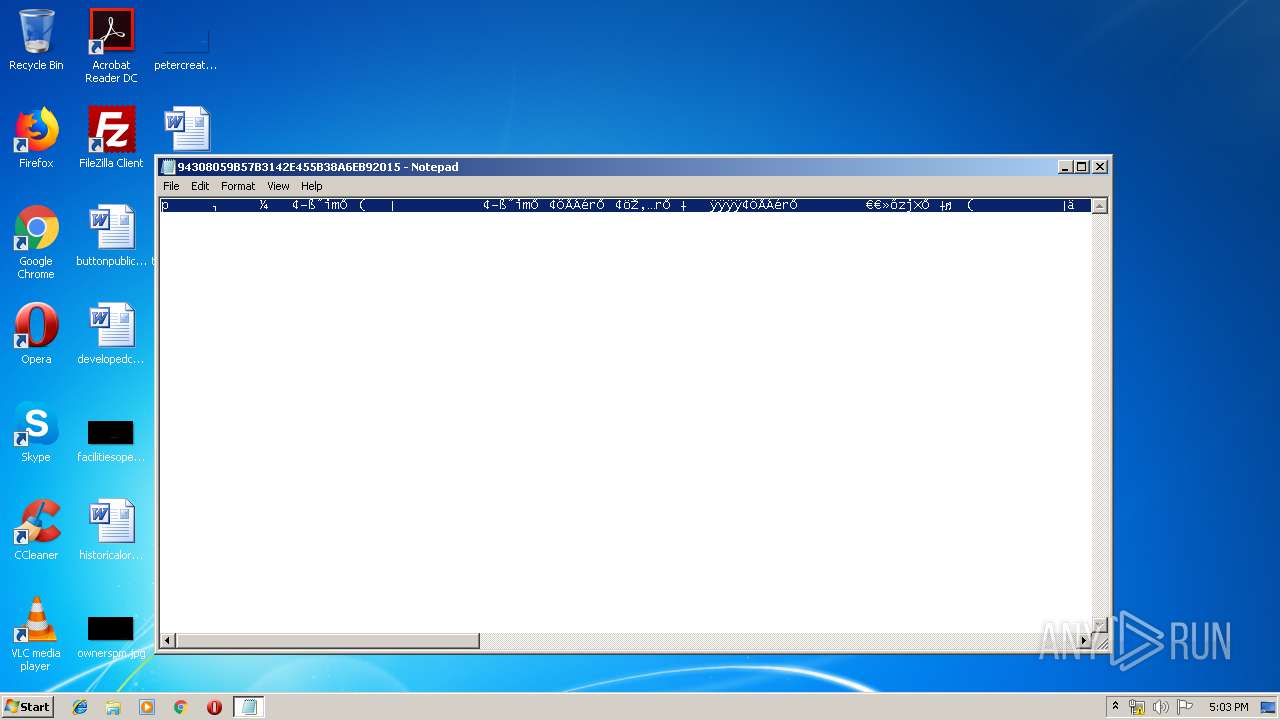The width and height of the screenshot is (1280, 720).
Task: Click the Notepad taskbar button
Action: click(249, 707)
